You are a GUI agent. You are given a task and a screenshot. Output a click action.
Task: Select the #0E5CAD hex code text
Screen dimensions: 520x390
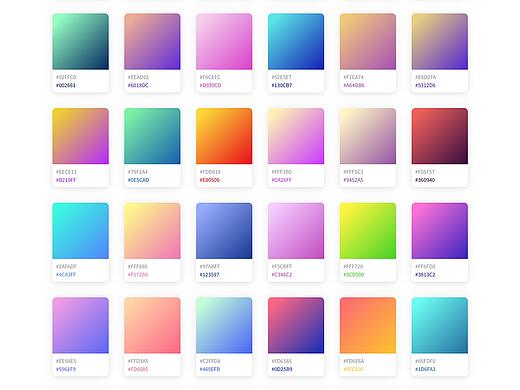[138, 180]
